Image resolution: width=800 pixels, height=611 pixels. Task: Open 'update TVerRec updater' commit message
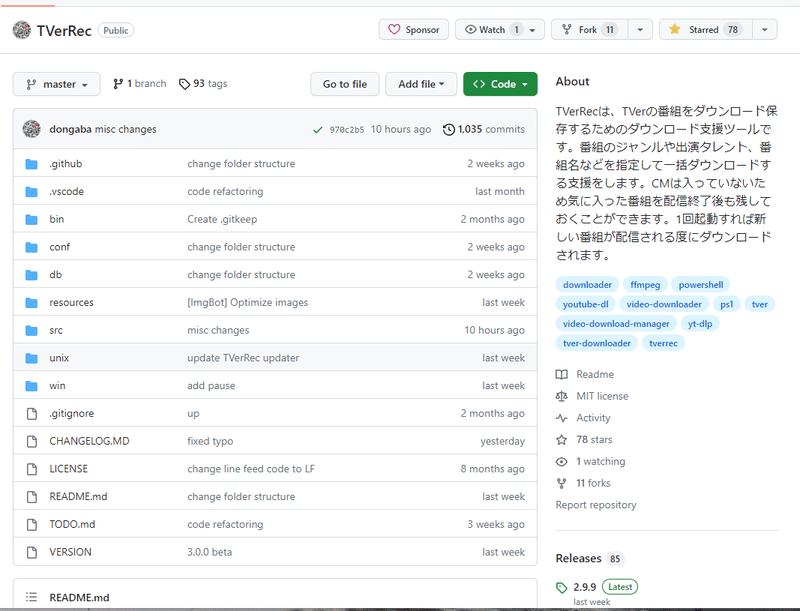coord(243,358)
